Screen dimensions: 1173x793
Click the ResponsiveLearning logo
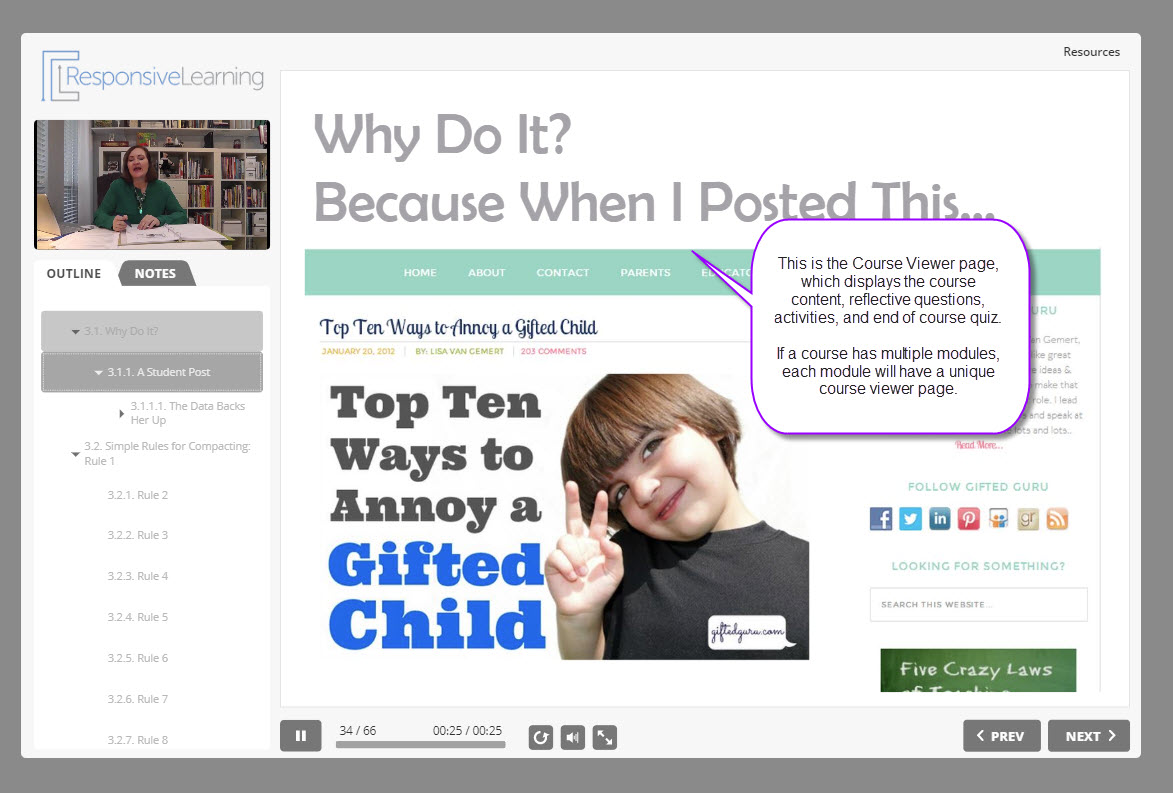(x=153, y=76)
